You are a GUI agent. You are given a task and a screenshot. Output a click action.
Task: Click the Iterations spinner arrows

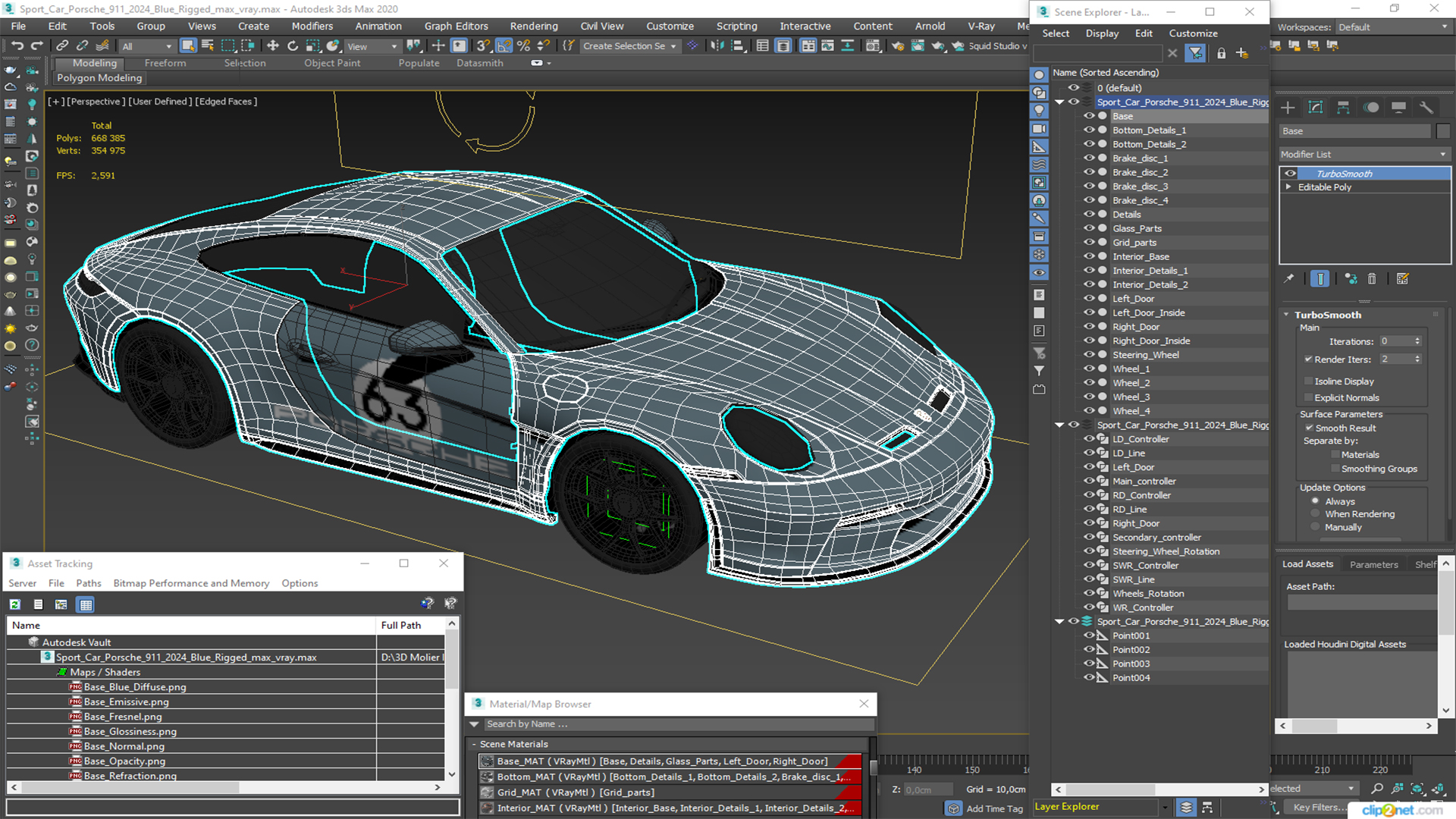[1417, 341]
